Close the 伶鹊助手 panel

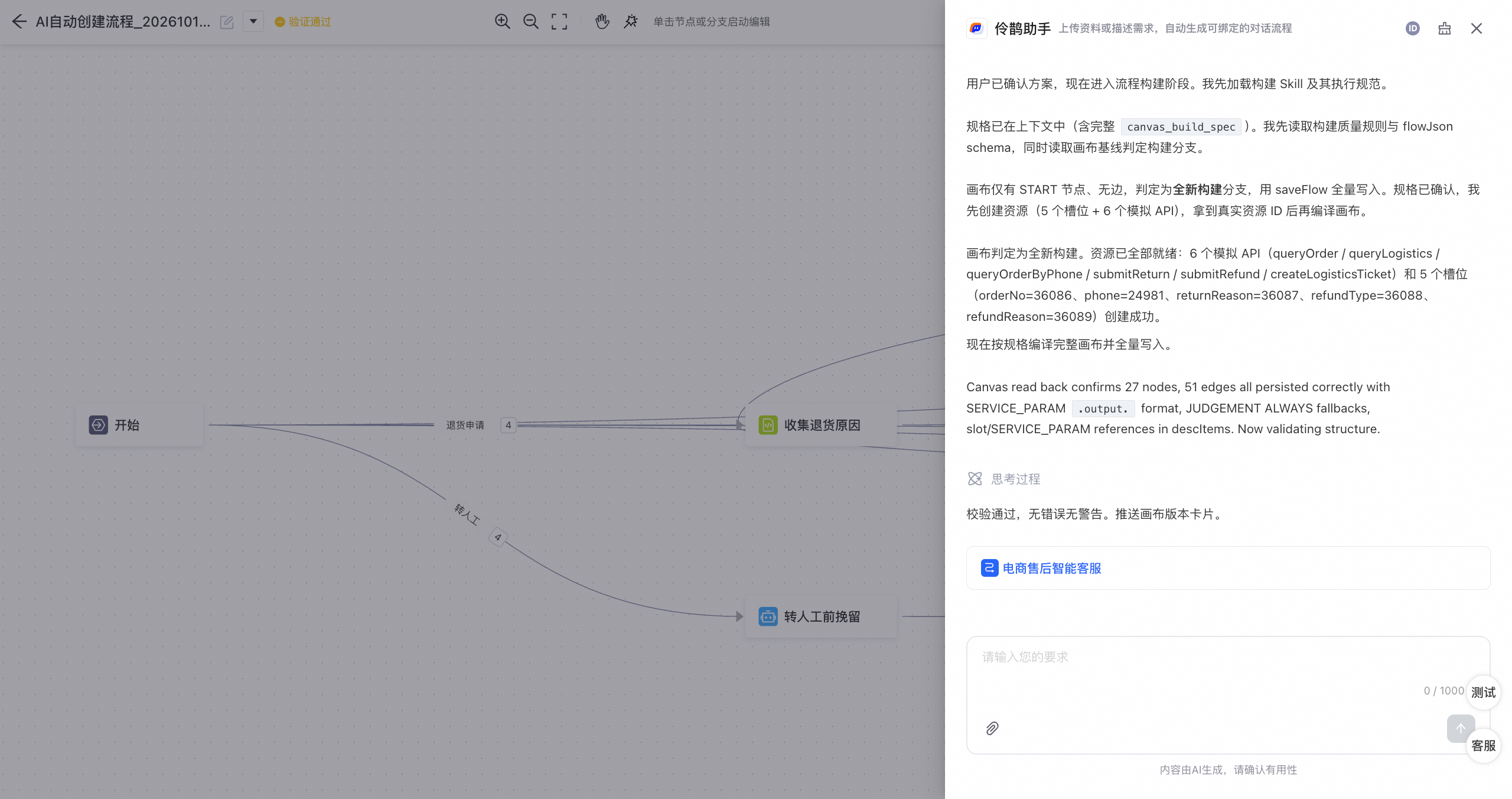(1477, 28)
